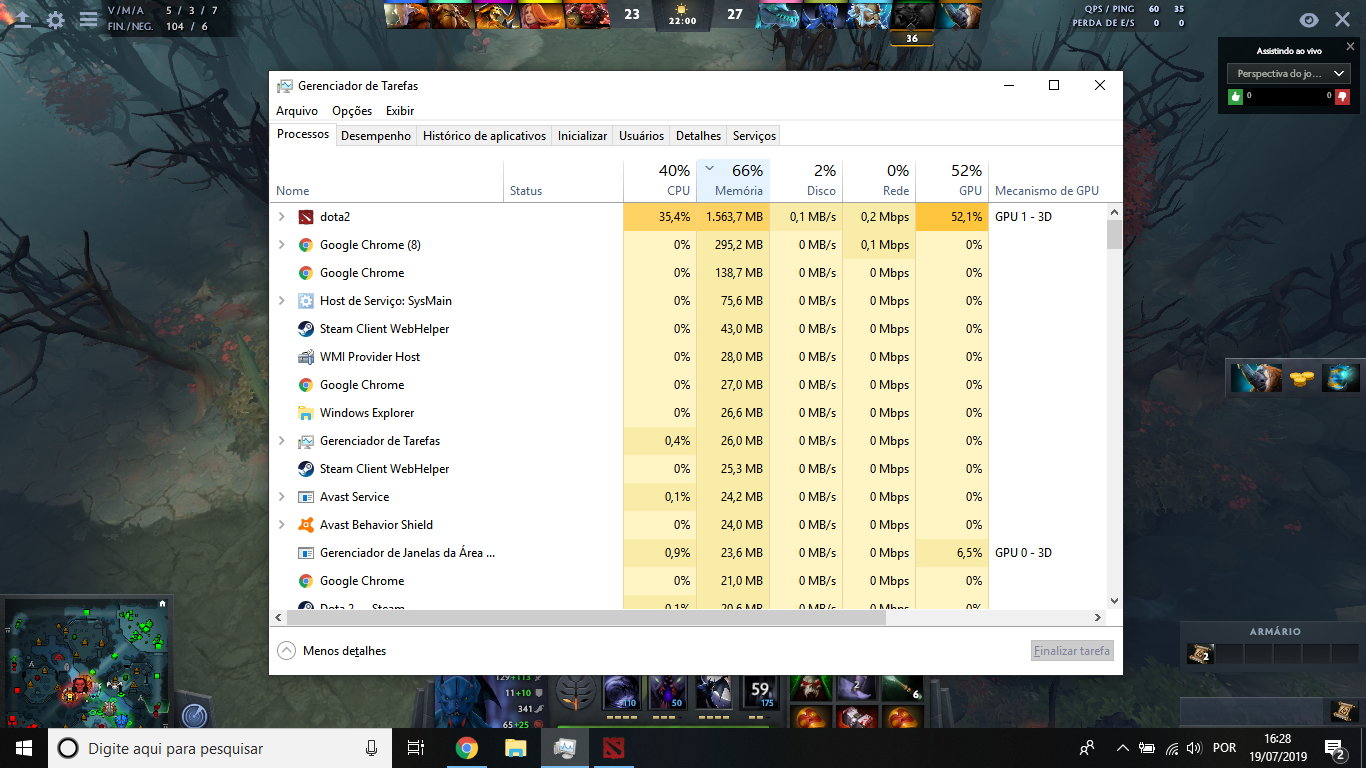This screenshot has width=1366, height=768.
Task: Click the Avast Service process icon
Action: [x=306, y=497]
